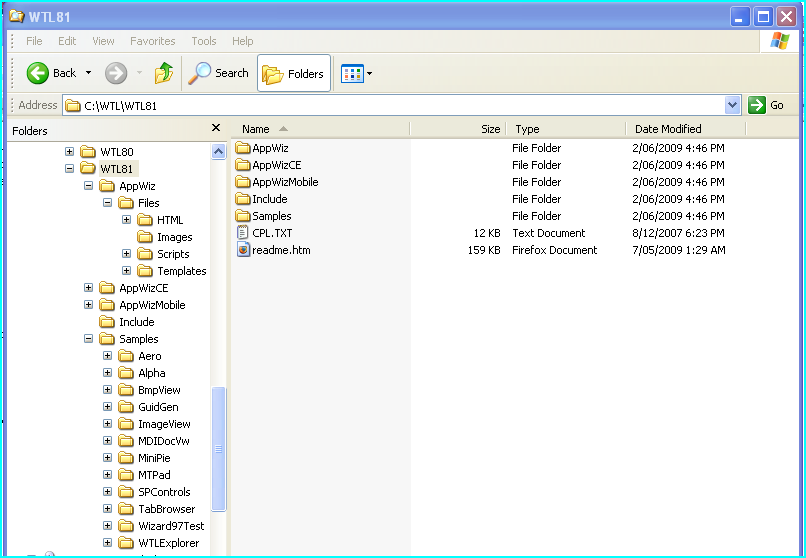Open the Tools menu
The image size is (806, 558).
[203, 41]
